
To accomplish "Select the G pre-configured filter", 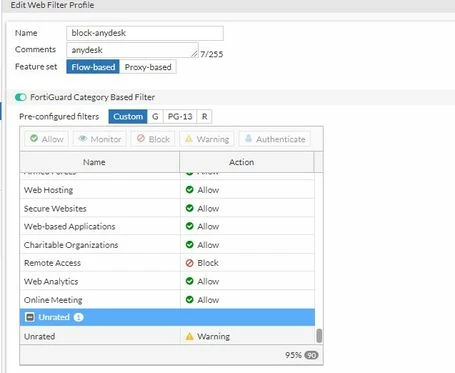I will [x=155, y=117].
